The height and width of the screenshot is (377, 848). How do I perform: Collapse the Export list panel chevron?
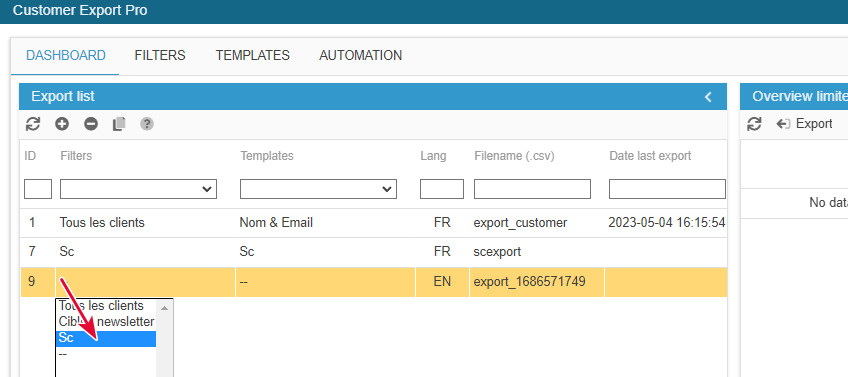pos(708,97)
